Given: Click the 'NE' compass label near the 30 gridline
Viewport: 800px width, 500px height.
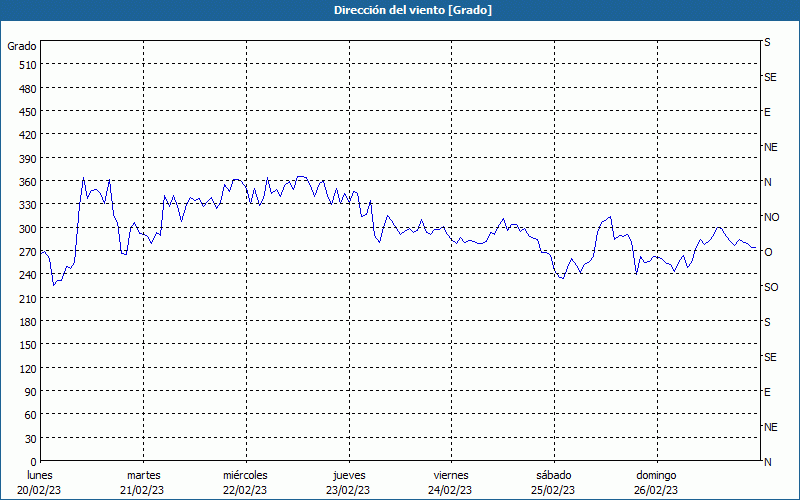Looking at the screenshot, I should coord(771,427).
